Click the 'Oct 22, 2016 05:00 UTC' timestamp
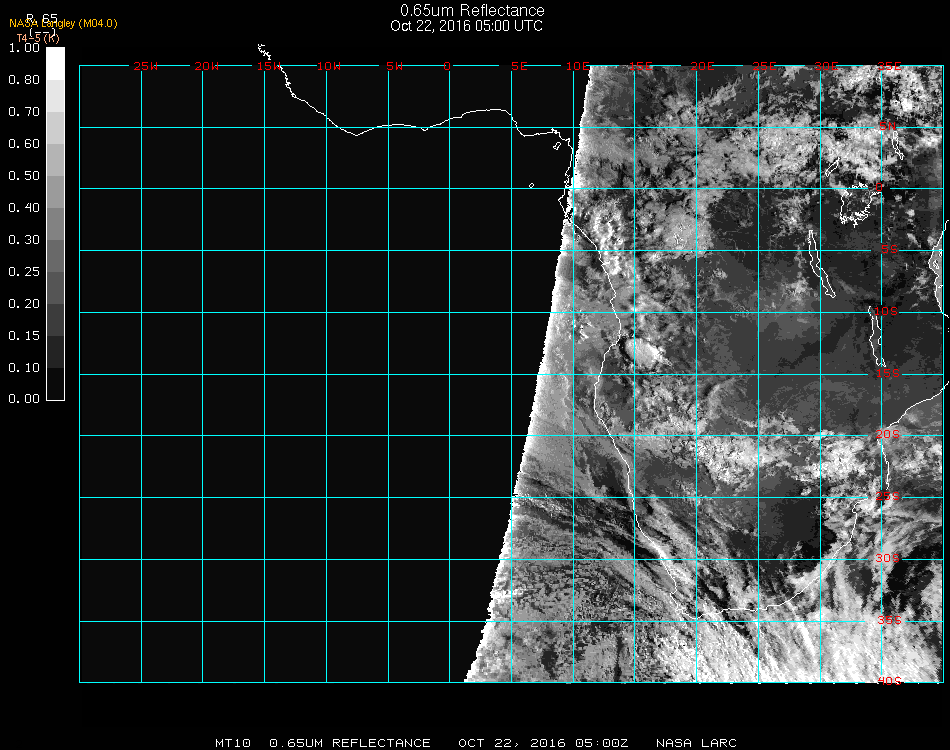950x750 pixels. (466, 26)
